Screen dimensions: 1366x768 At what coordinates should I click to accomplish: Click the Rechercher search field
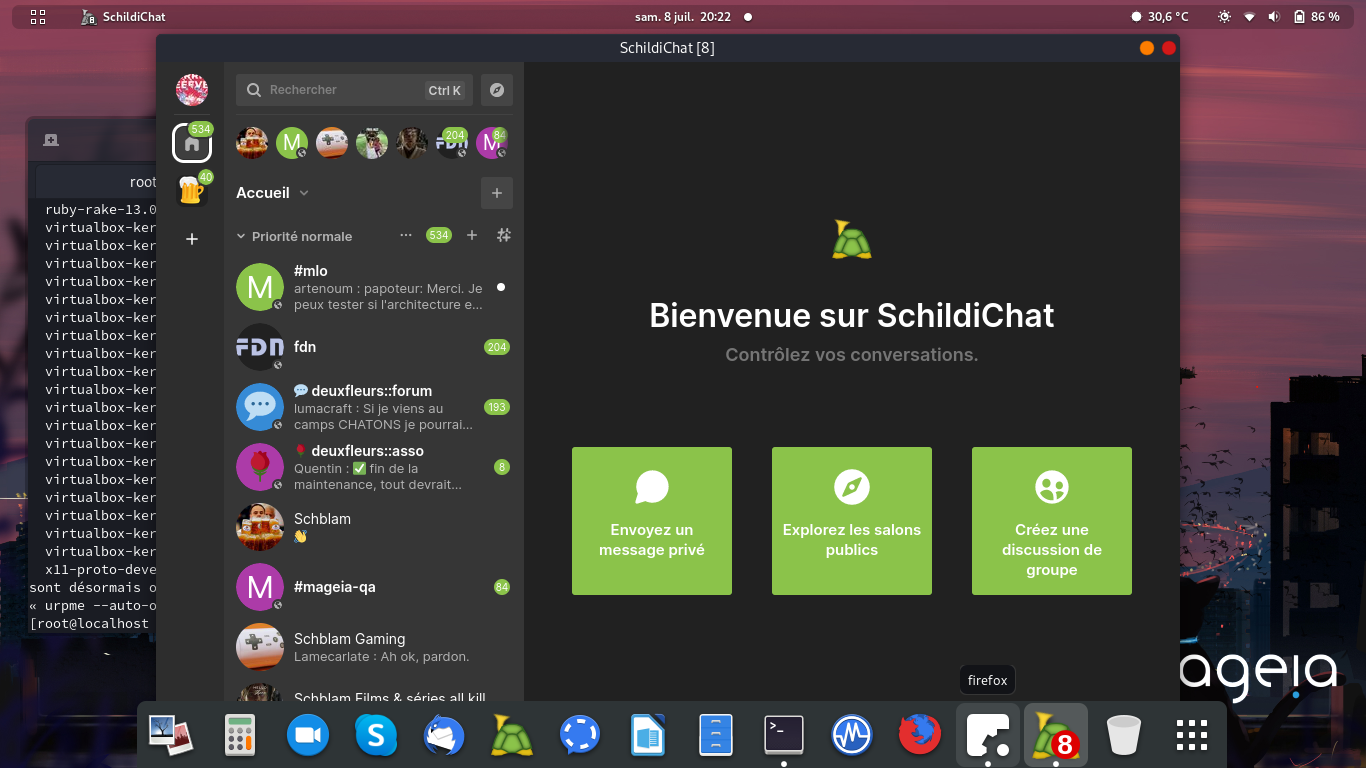354,90
